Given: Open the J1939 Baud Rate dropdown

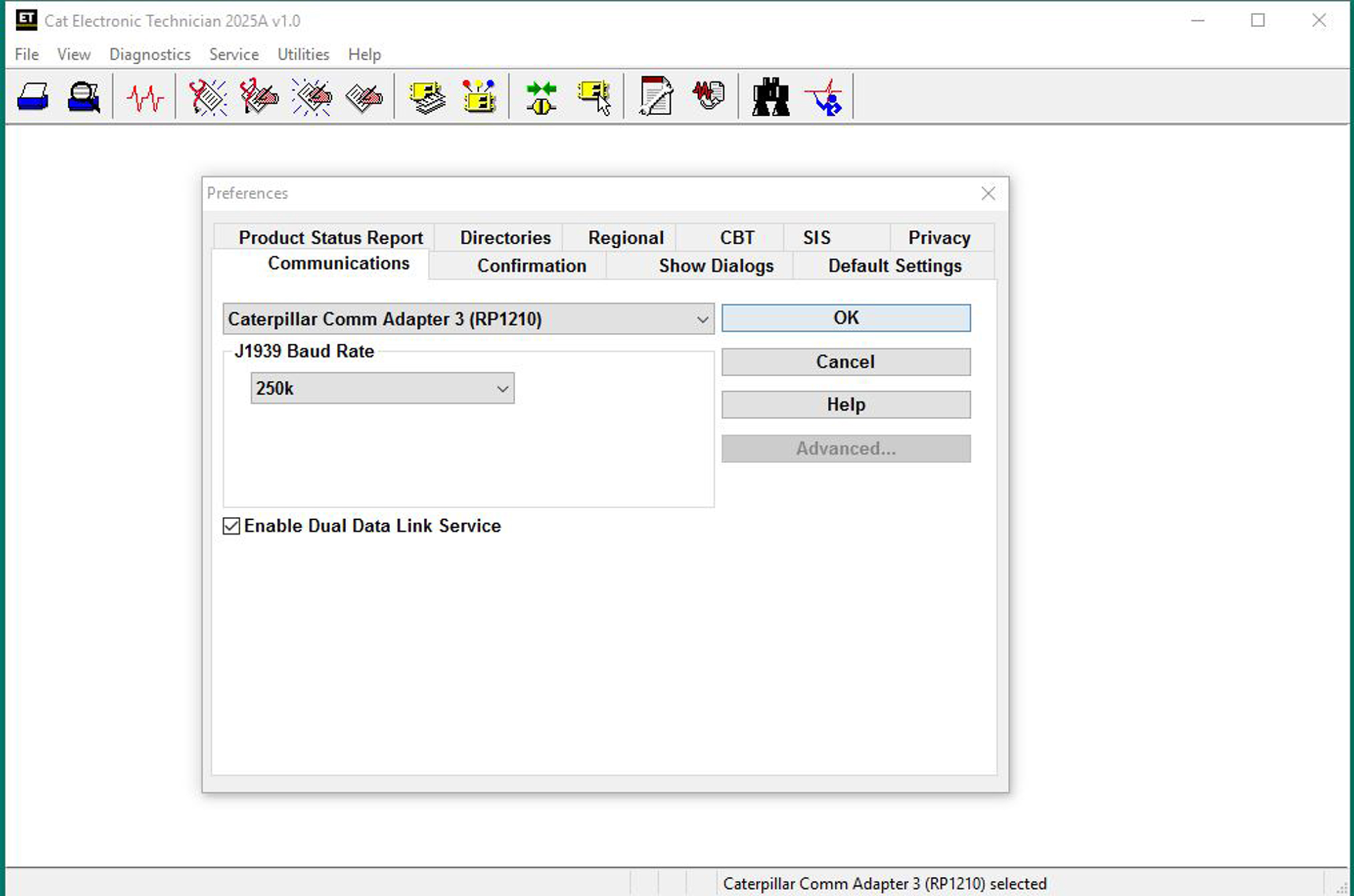Looking at the screenshot, I should pyautogui.click(x=502, y=388).
